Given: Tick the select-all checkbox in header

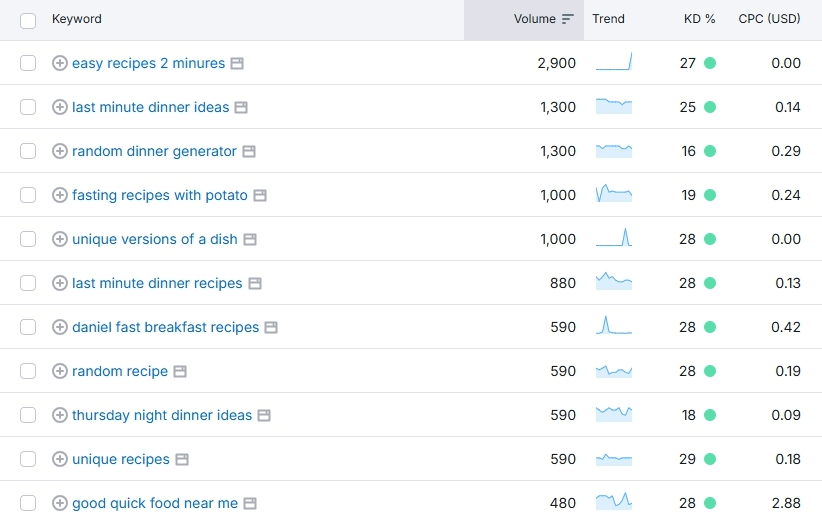Looking at the screenshot, I should pyautogui.click(x=28, y=20).
